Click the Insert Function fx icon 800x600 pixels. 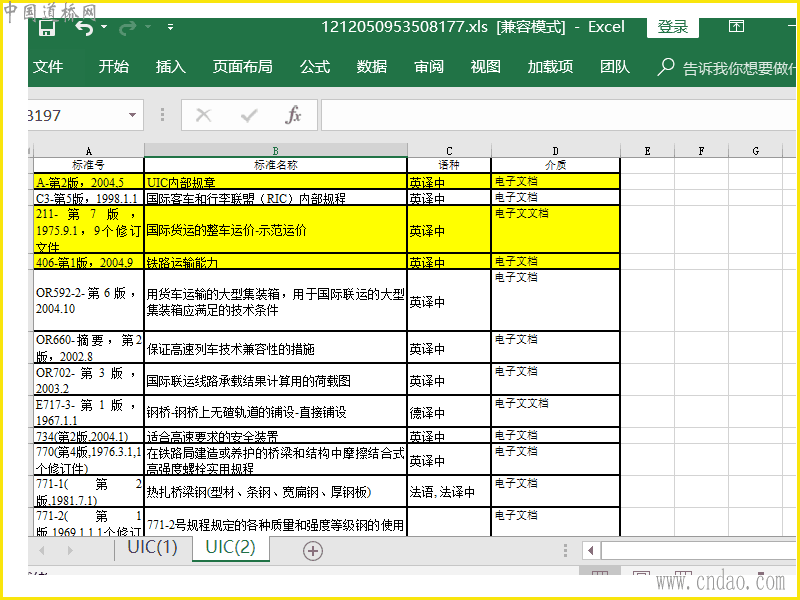[x=293, y=115]
